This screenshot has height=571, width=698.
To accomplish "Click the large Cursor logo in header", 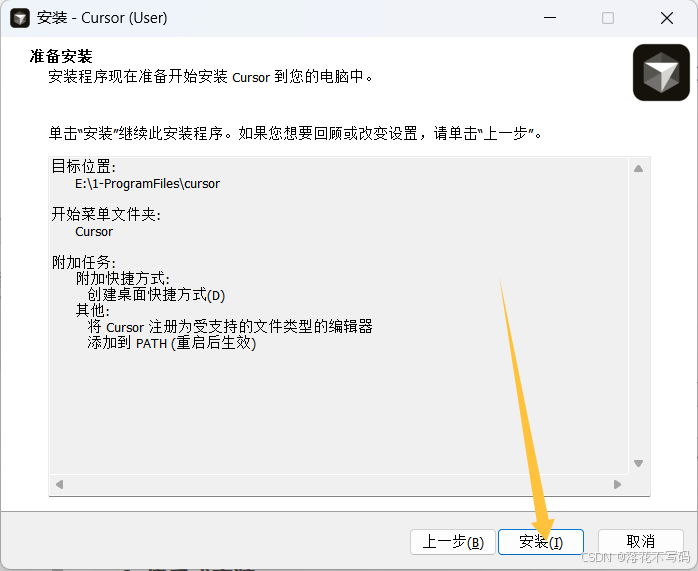I will pyautogui.click(x=661, y=72).
